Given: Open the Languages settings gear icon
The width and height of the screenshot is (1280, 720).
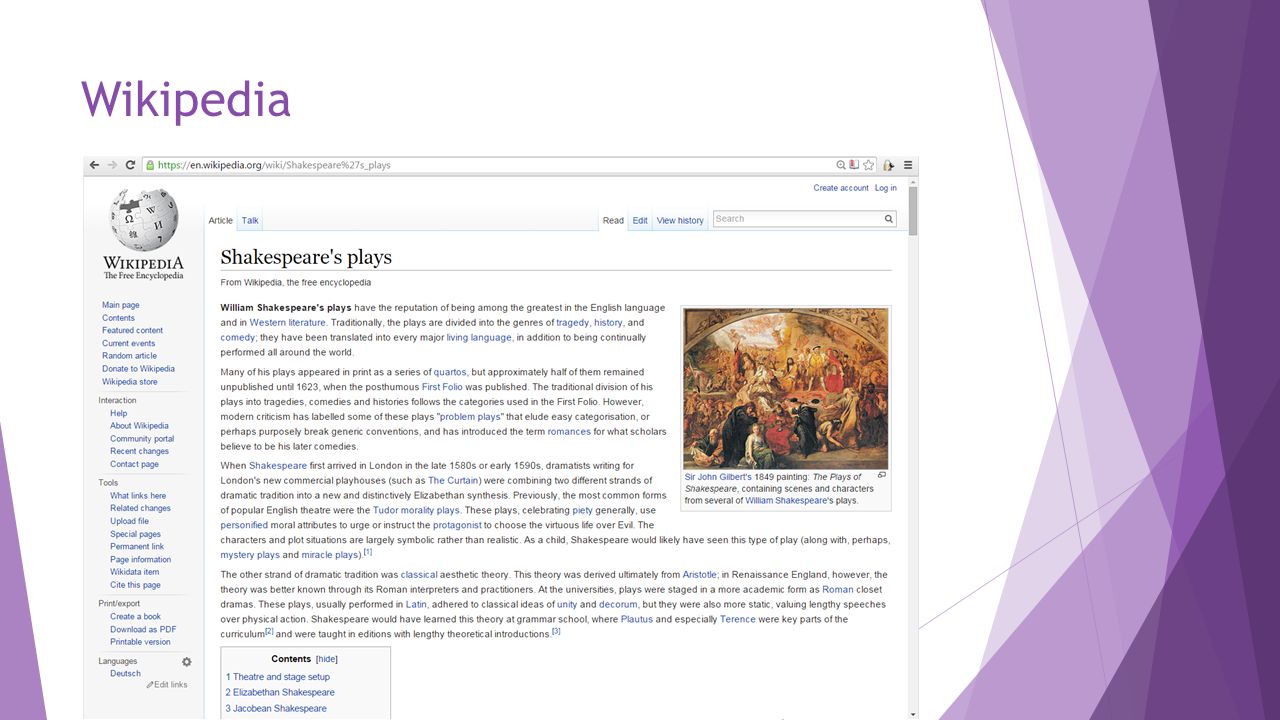Looking at the screenshot, I should (x=186, y=662).
